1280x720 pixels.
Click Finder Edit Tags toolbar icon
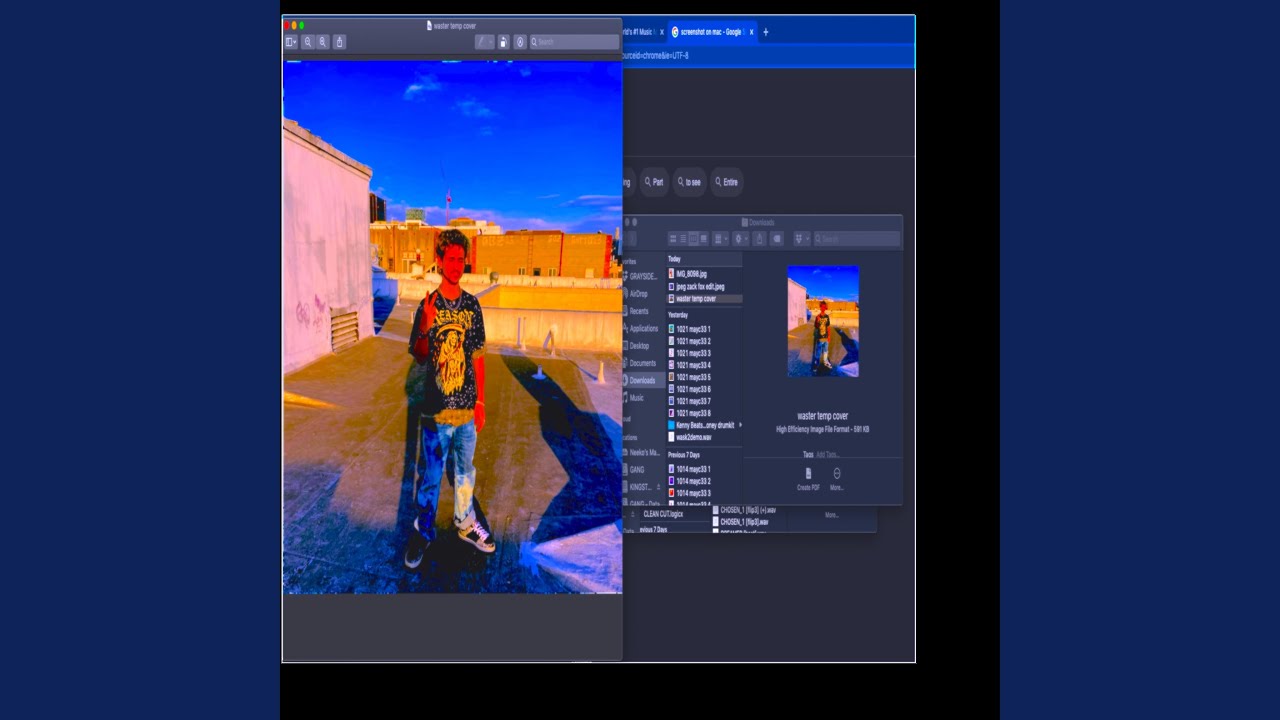tap(776, 239)
